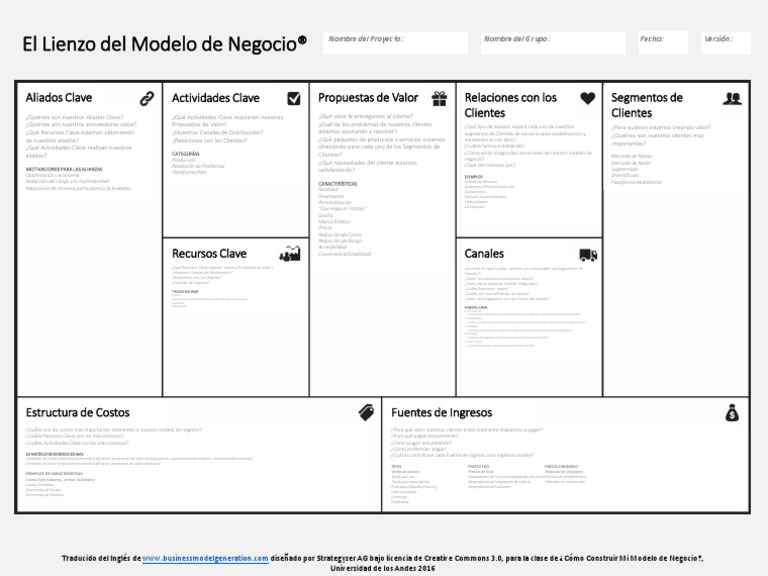Viewport: 768px width, 576px height.
Task: Click the Aliados Clave heading
Action: pos(59,97)
